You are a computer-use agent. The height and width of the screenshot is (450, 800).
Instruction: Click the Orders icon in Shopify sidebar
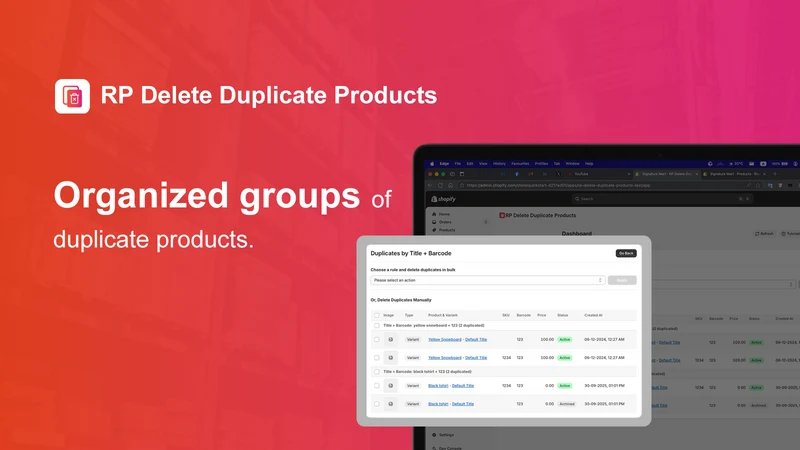click(x=434, y=222)
